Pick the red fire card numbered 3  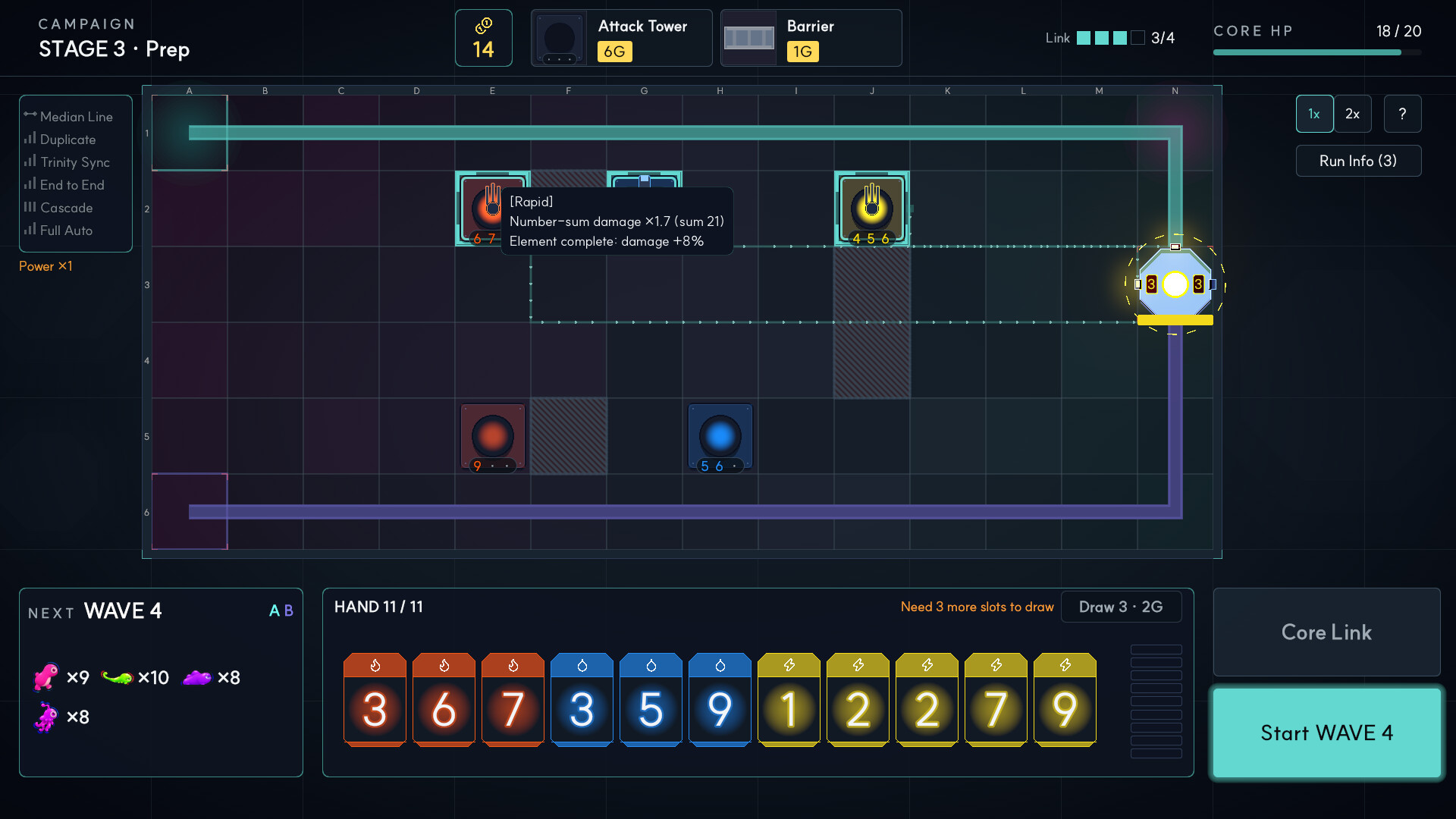375,700
